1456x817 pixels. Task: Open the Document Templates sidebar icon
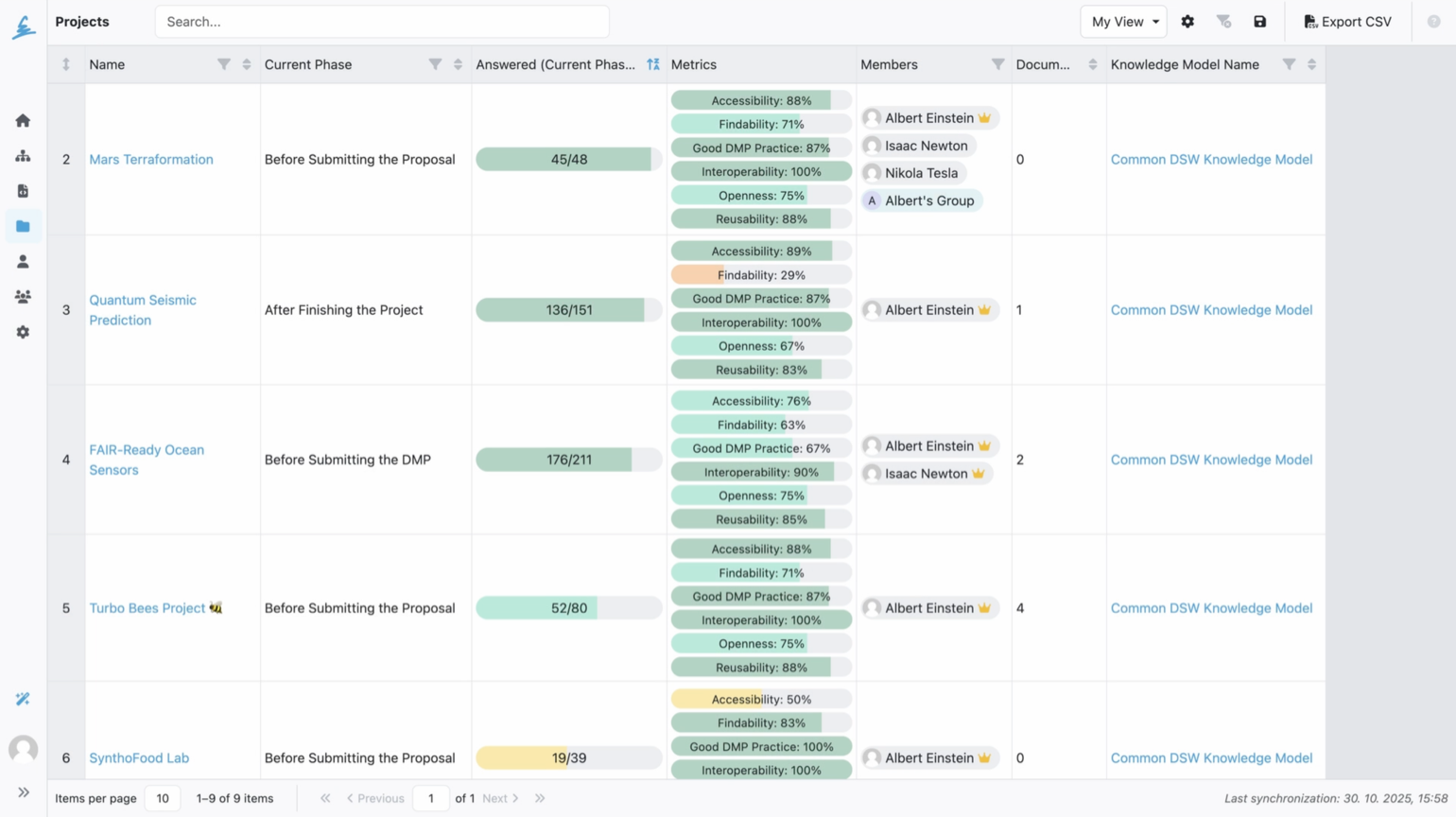click(22, 190)
